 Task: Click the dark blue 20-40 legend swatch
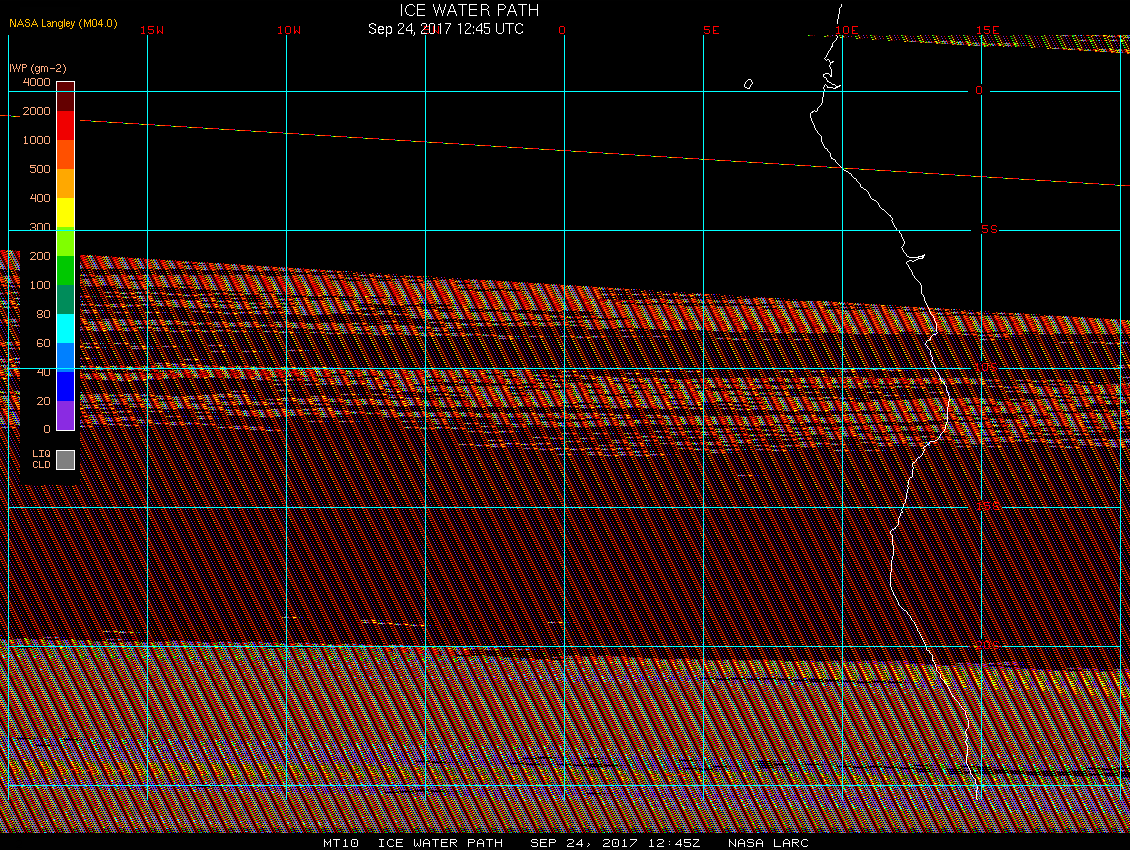(65, 386)
